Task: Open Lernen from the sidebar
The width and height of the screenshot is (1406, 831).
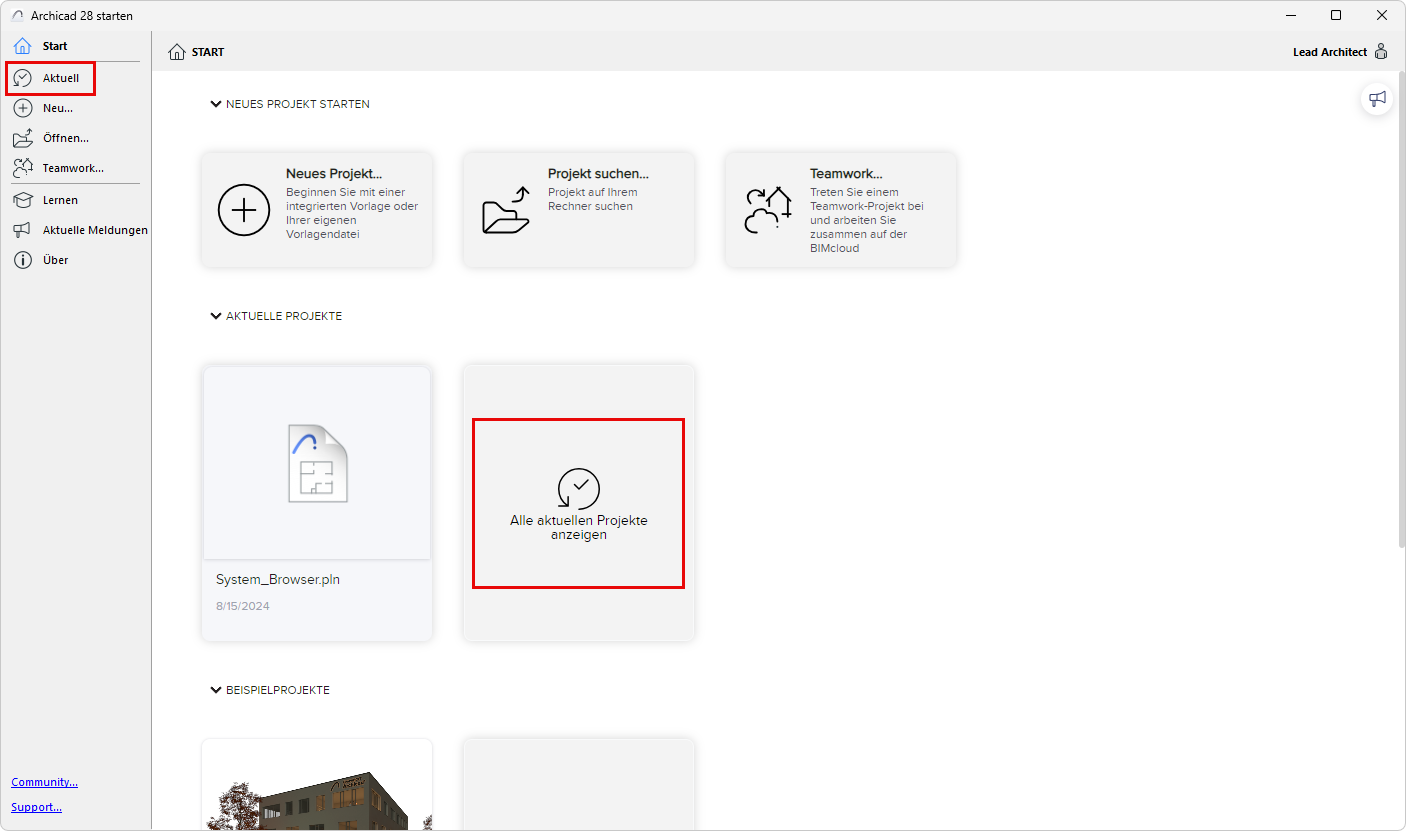Action: pyautogui.click(x=60, y=200)
